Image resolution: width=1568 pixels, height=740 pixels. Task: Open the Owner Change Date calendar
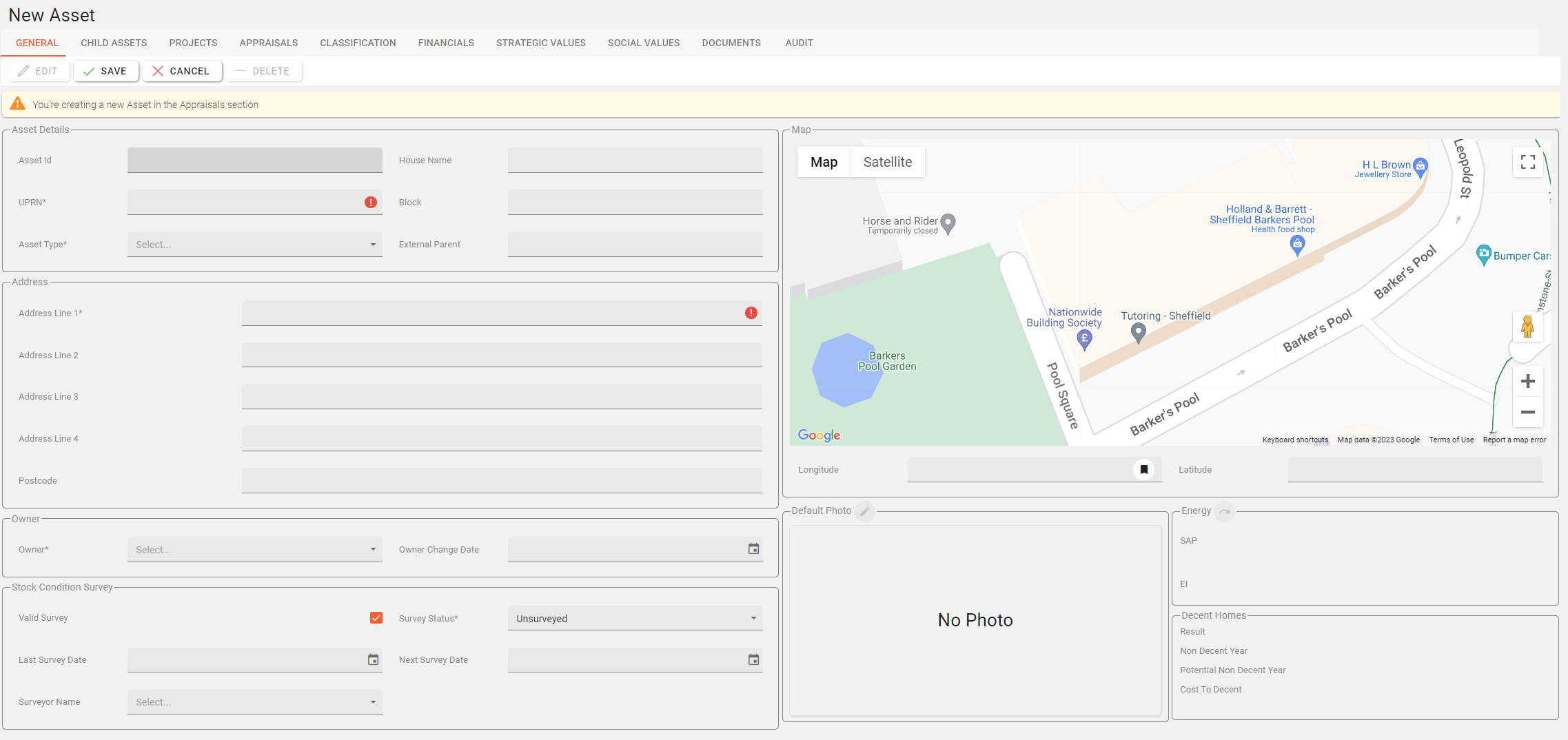coord(753,549)
